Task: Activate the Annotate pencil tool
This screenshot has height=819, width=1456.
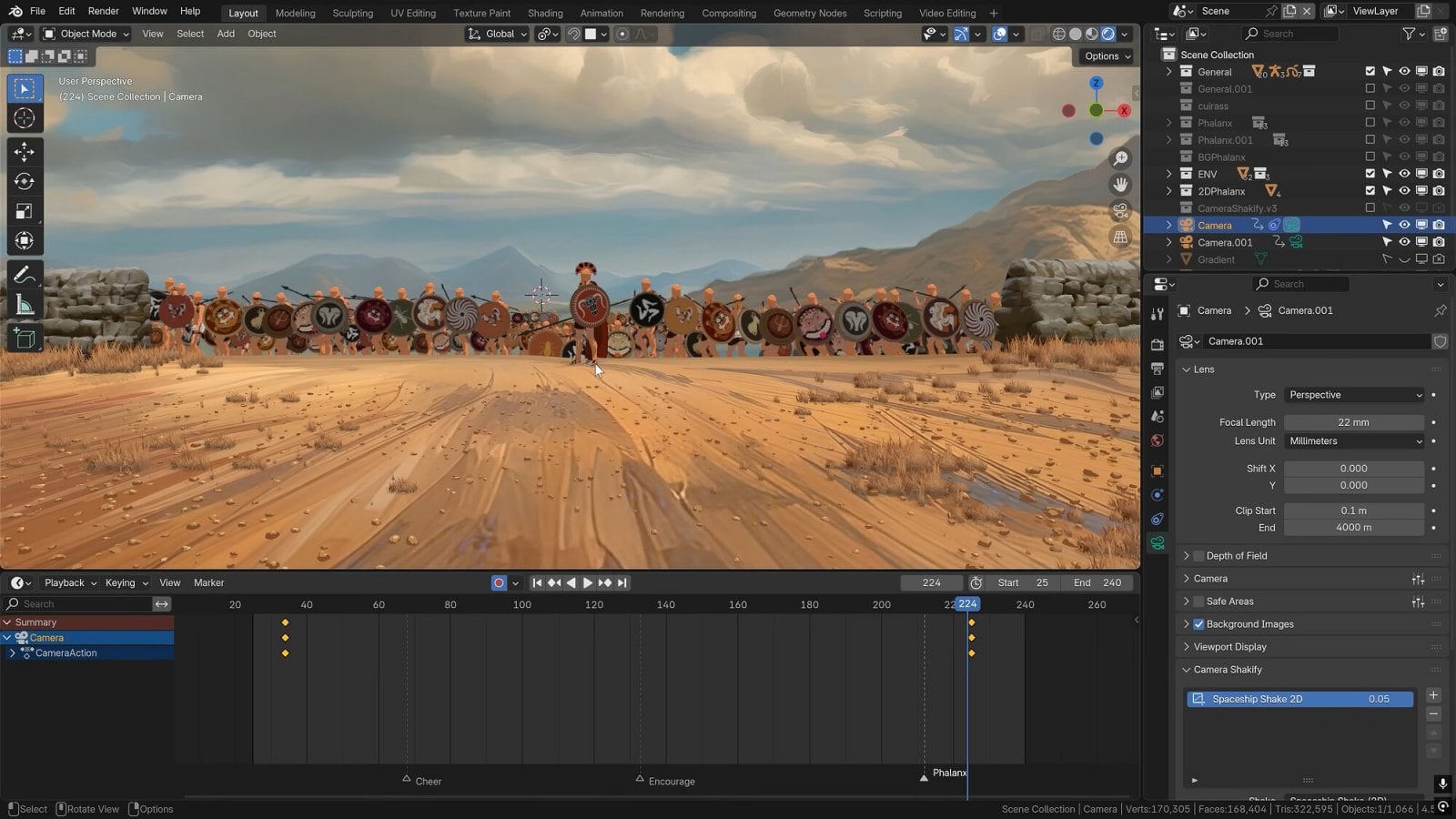Action: [x=25, y=275]
